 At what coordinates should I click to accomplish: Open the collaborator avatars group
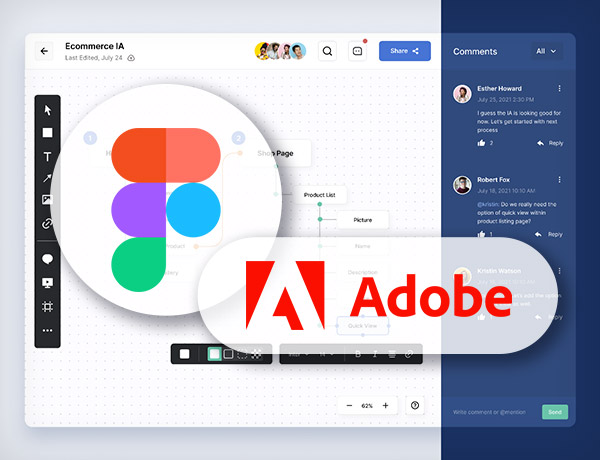click(x=280, y=51)
